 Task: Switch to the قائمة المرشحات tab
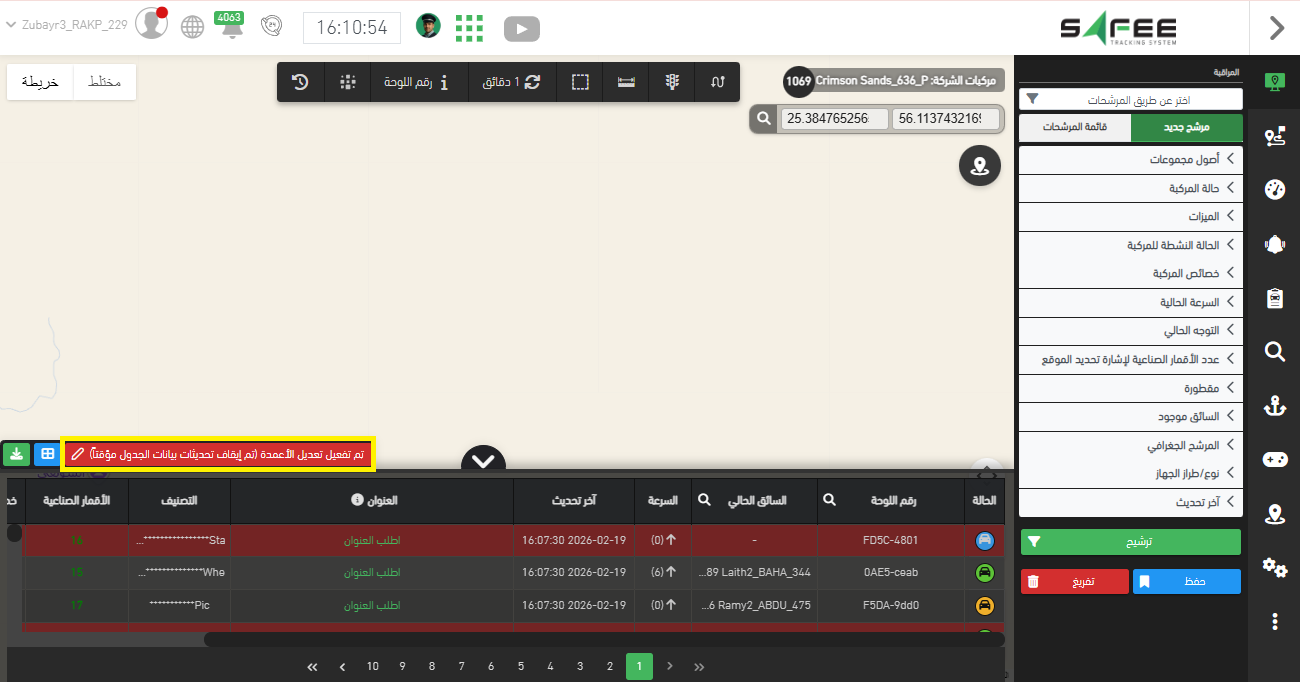1074,128
